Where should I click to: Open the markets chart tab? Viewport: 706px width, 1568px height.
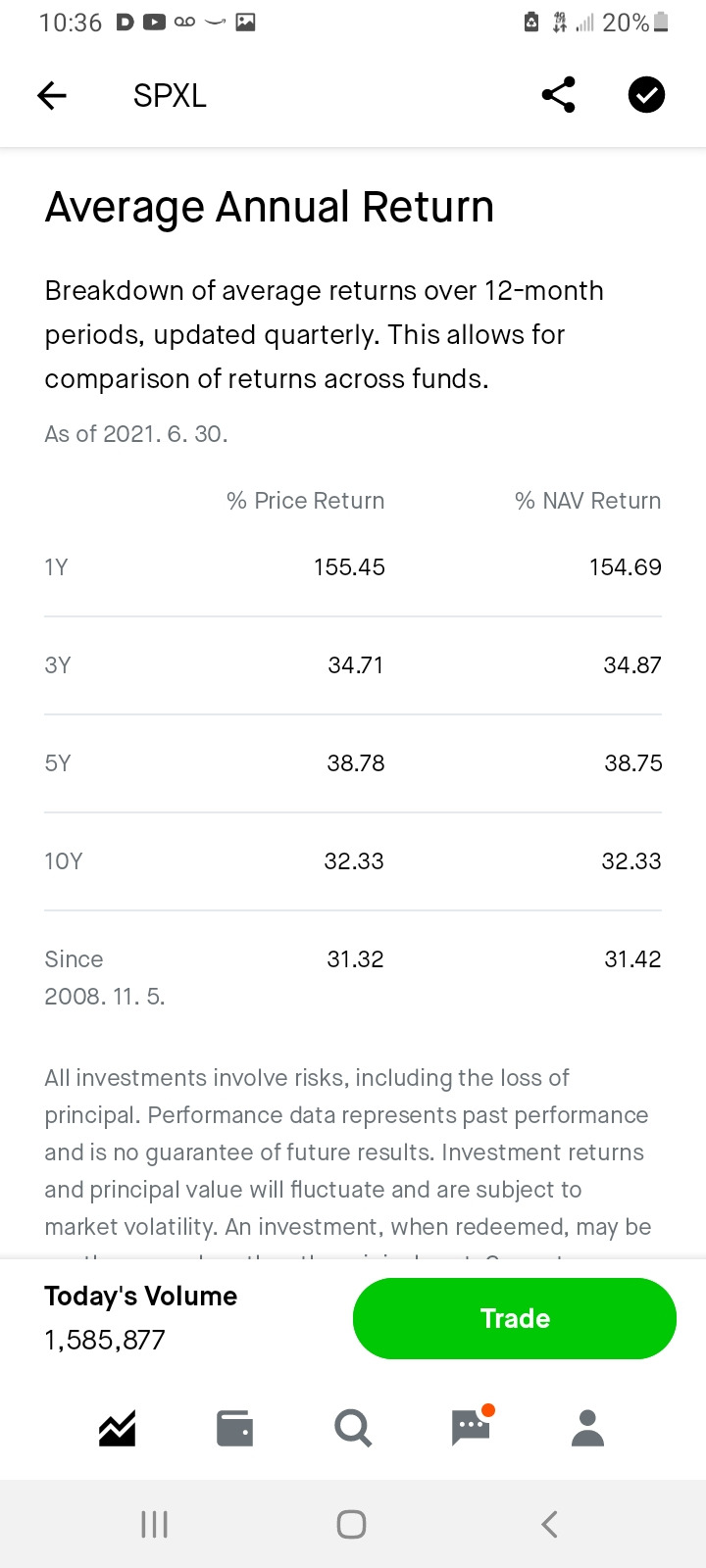(118, 1429)
